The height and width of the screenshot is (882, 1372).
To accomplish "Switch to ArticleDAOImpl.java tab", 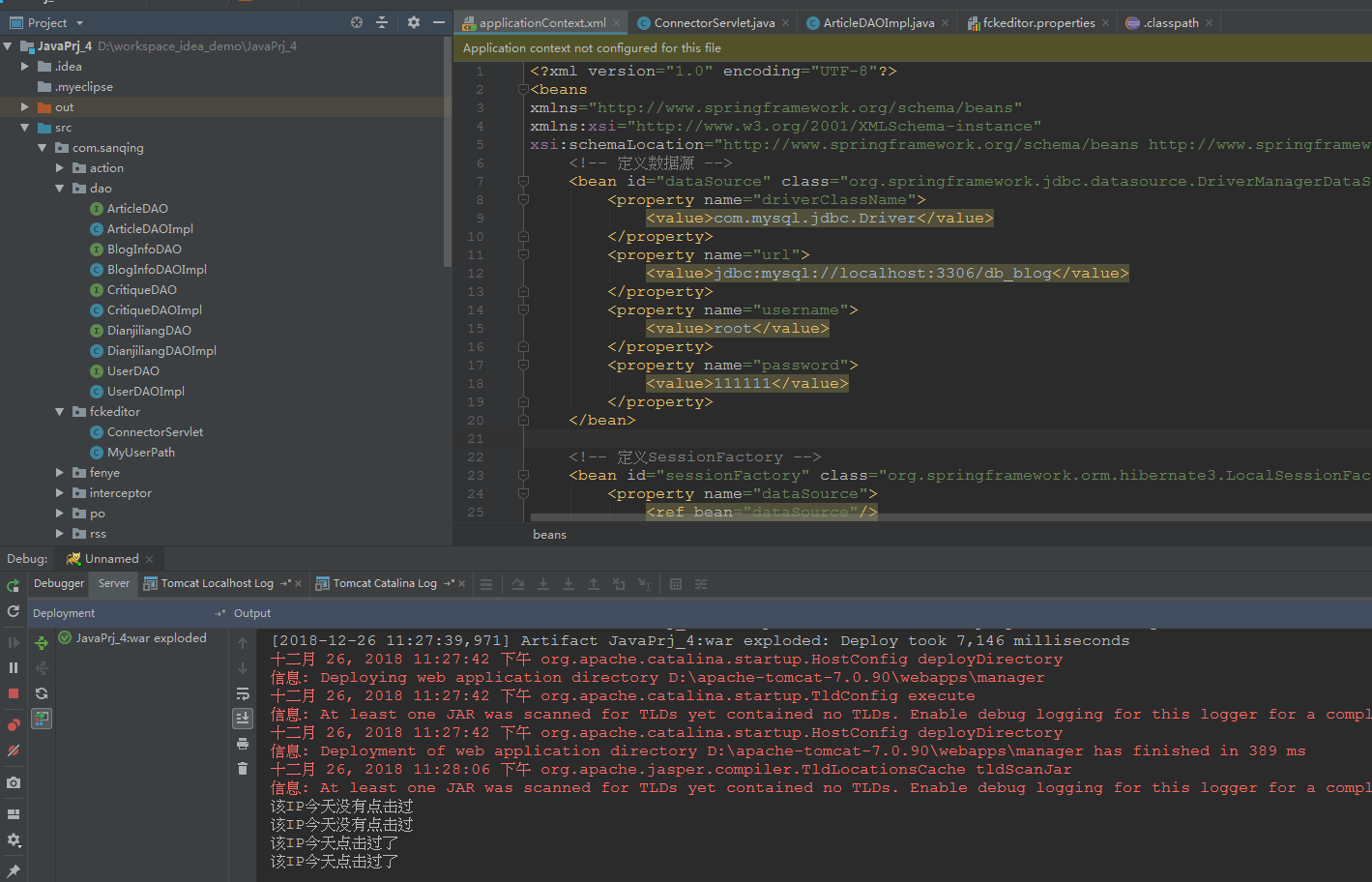I will [x=878, y=23].
